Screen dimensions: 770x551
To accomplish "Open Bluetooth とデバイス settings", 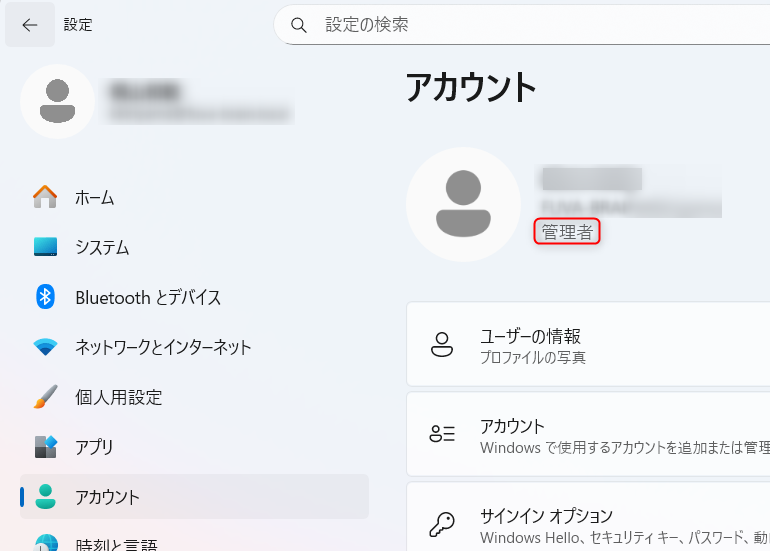I will pos(194,297).
